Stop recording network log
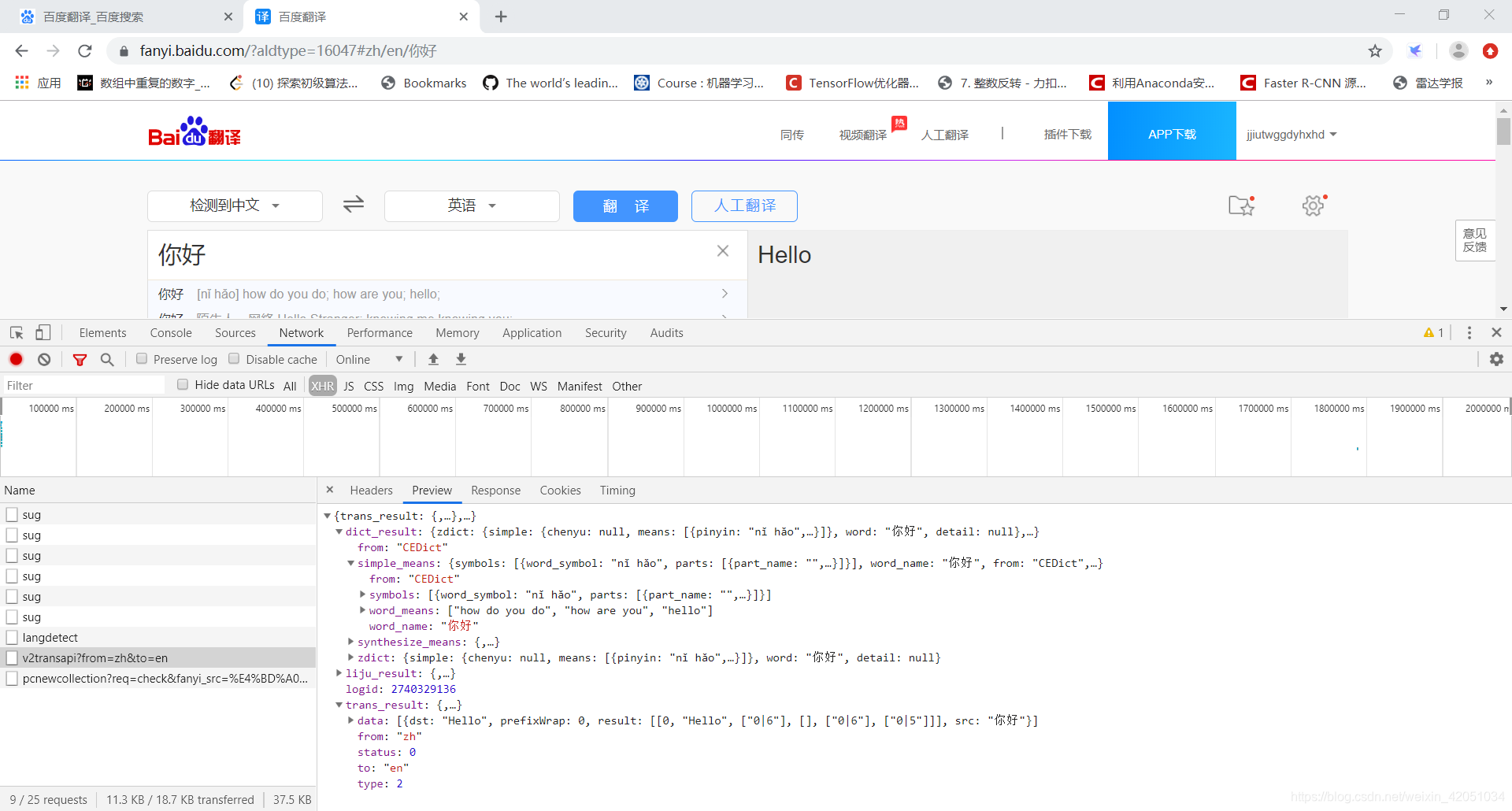The image size is (1512, 811). (x=16, y=359)
